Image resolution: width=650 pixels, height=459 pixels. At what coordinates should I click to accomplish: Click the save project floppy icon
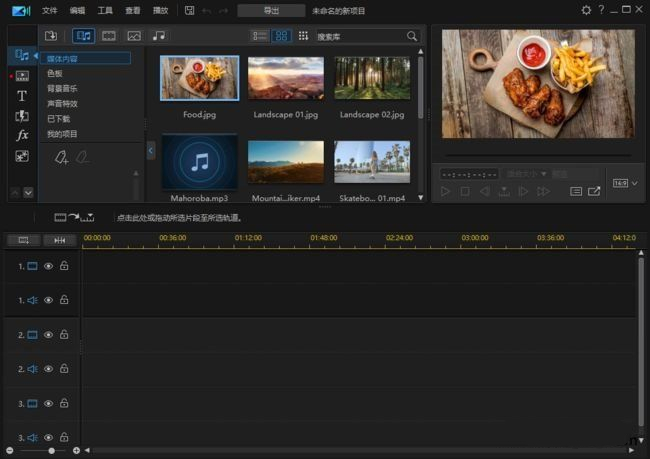click(190, 10)
